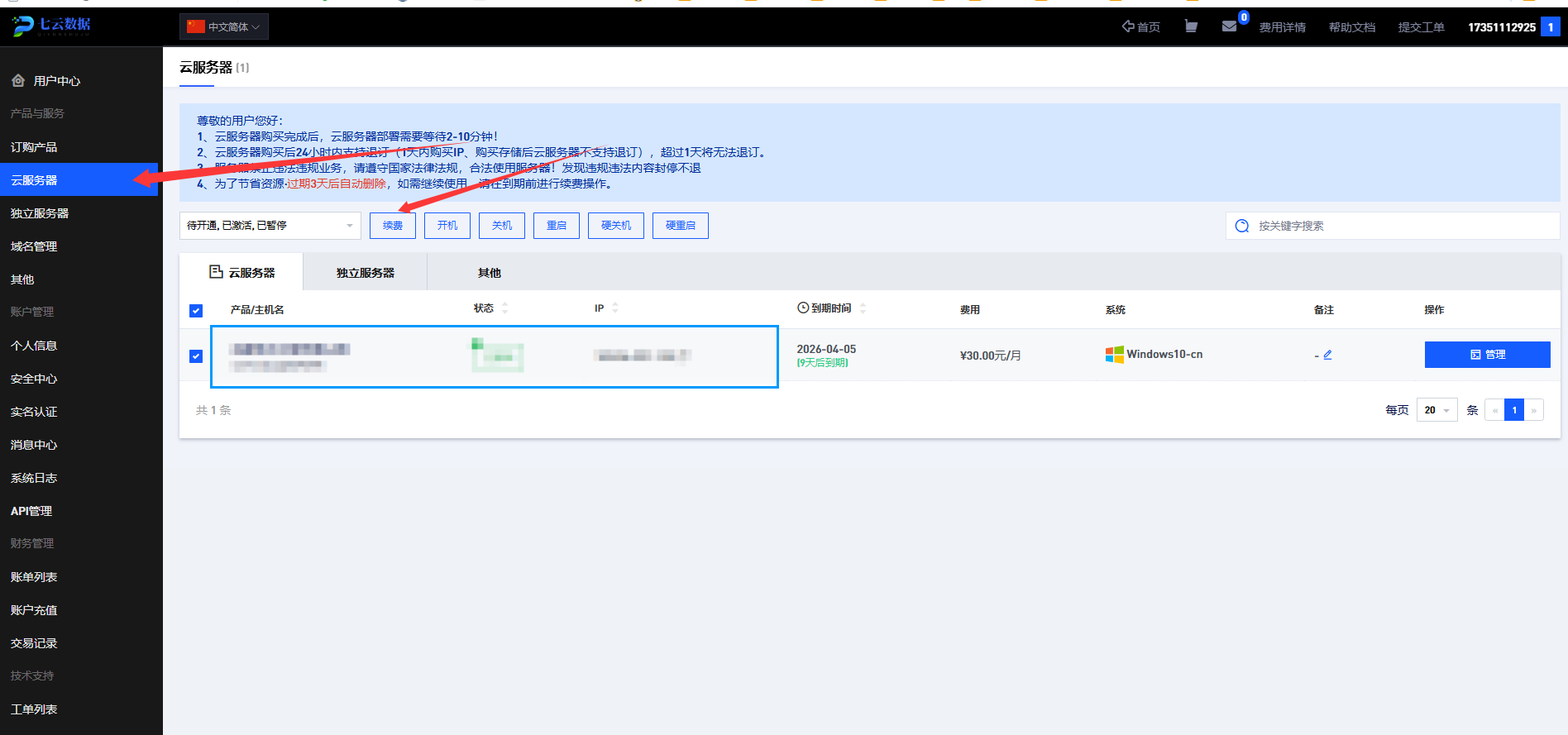
Task: Click the shopping cart icon
Action: (x=1191, y=26)
